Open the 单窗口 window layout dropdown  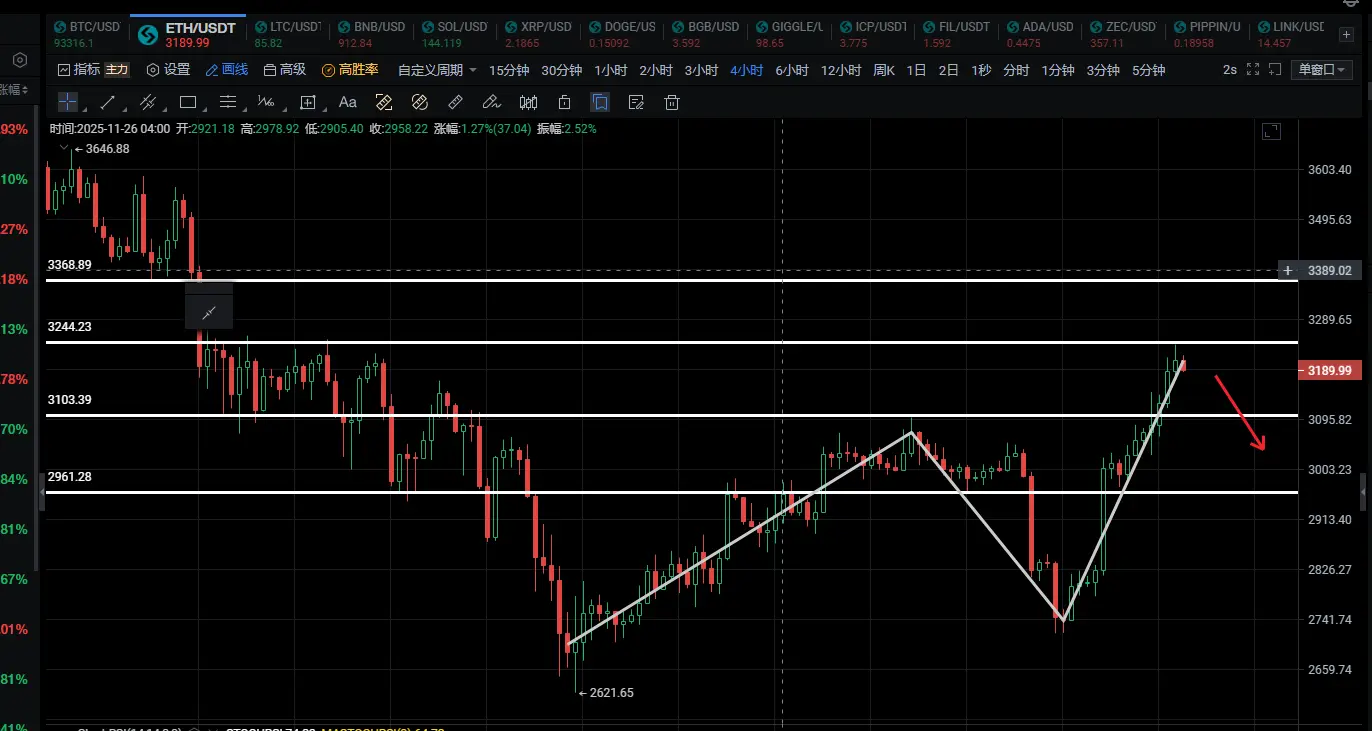(x=1321, y=70)
